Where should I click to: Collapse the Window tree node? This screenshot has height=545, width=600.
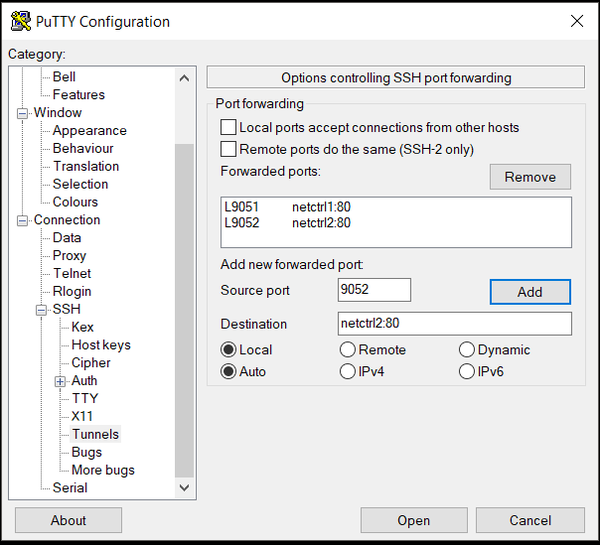pyautogui.click(x=22, y=113)
